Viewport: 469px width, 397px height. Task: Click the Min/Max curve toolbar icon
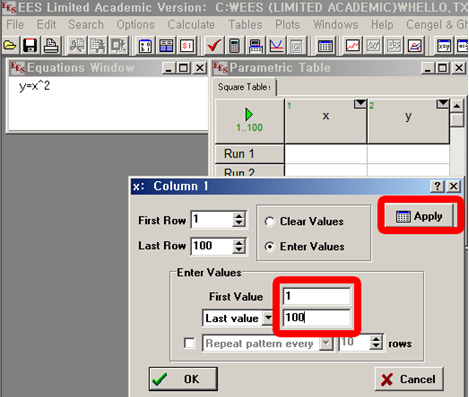pyautogui.click(x=276, y=45)
